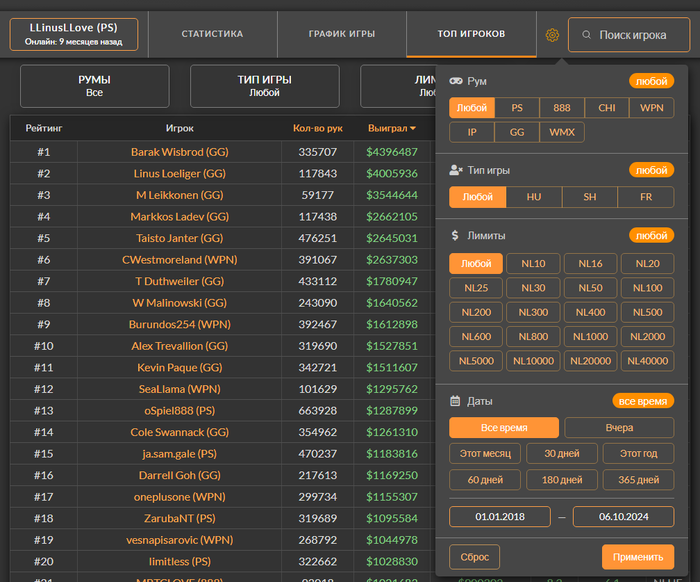Open player Barak Wisbrod (GG) profile

180,152
